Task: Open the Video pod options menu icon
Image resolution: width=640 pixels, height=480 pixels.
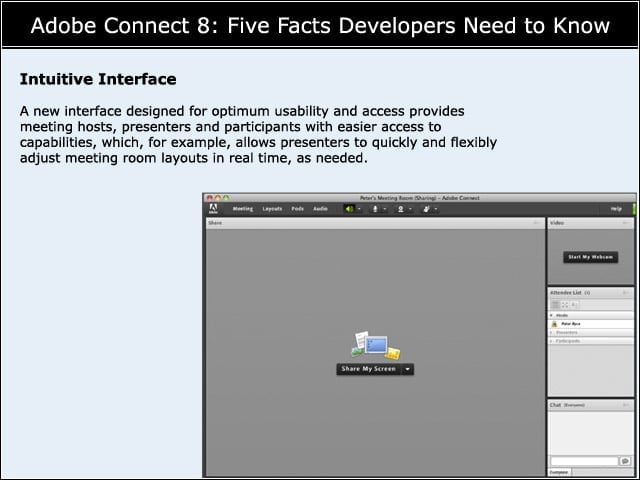Action: (626, 223)
